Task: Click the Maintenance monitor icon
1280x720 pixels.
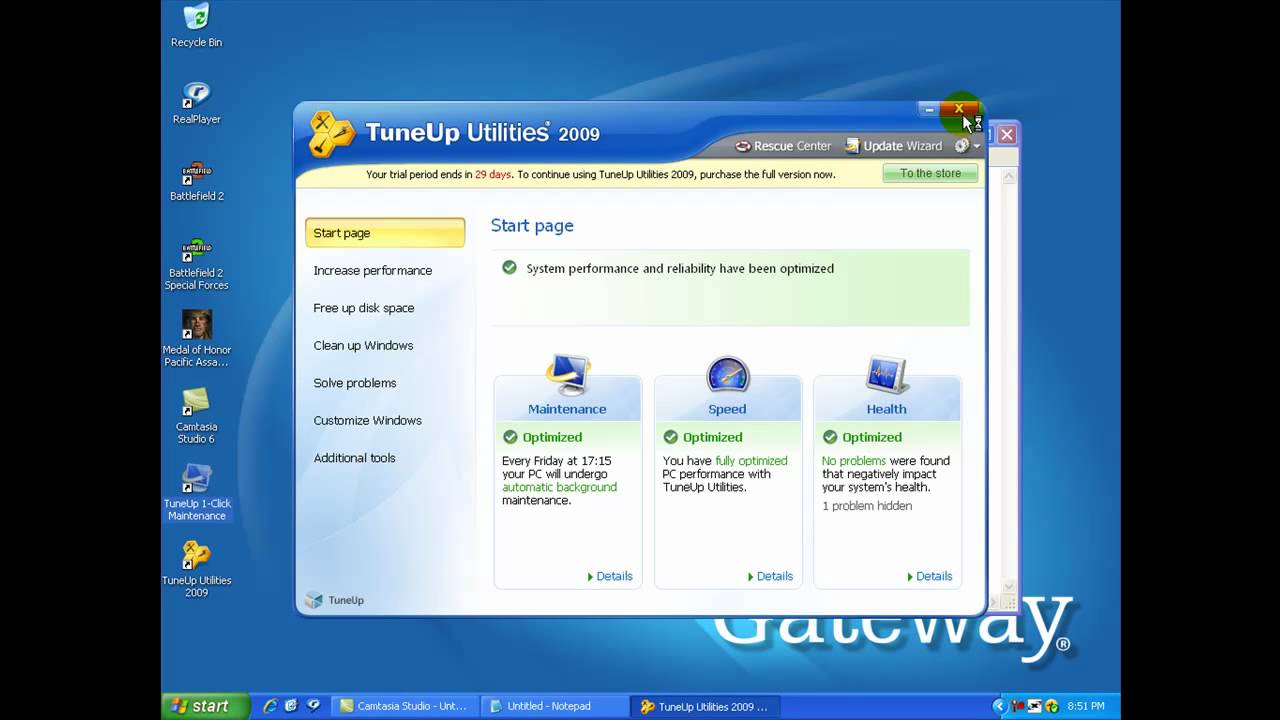Action: point(567,374)
